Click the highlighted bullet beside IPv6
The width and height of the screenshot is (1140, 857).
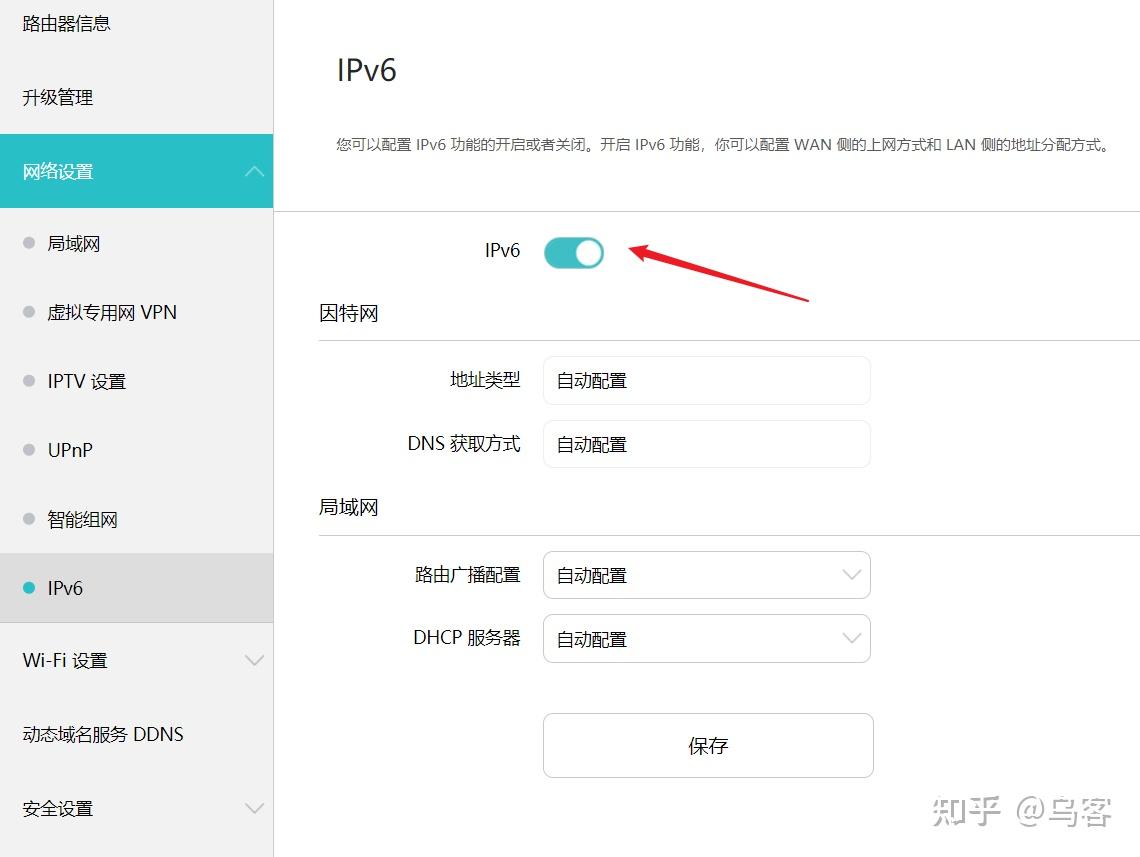(27, 588)
